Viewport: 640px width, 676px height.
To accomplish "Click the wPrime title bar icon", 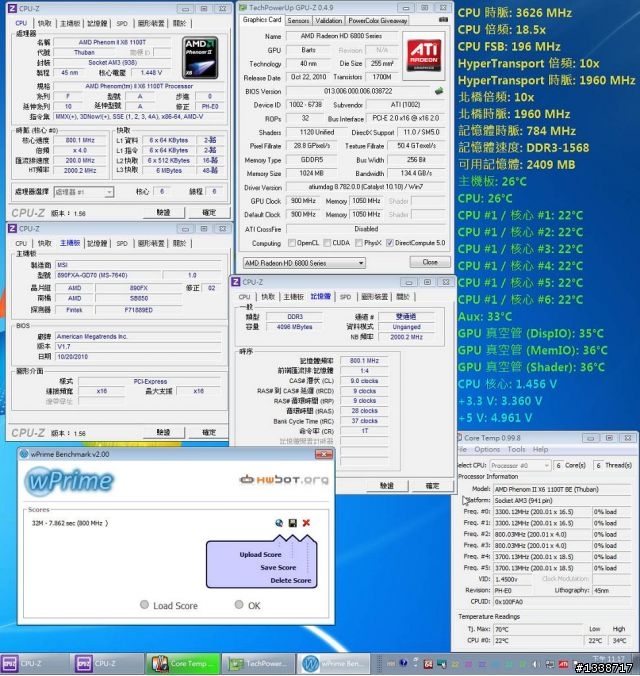I will [x=24, y=454].
